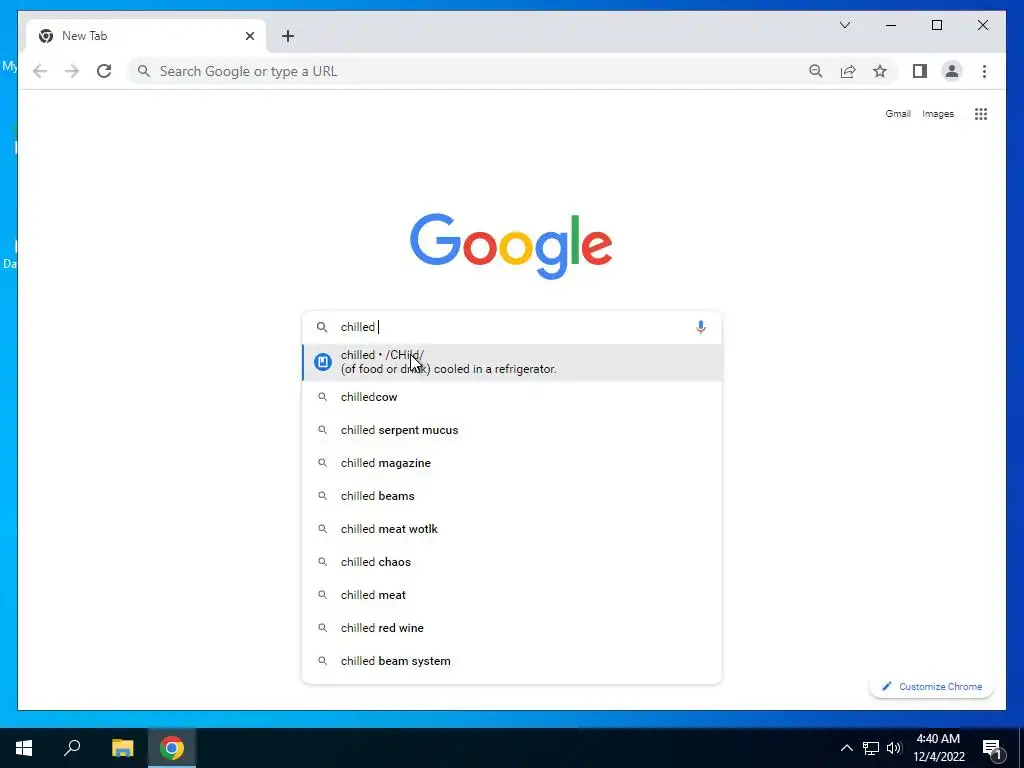Open the Gmail link
Screen dimensions: 1024x768
point(898,114)
